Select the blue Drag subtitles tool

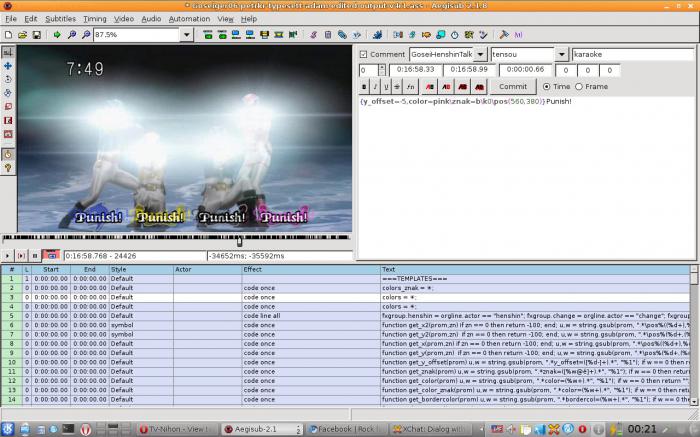click(x=8, y=66)
